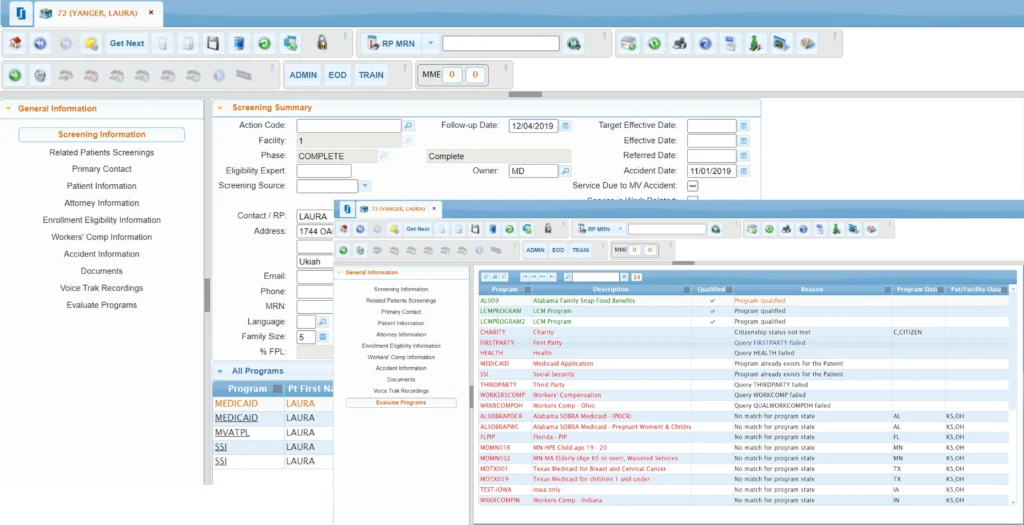Viewport: 1024px width, 525px height.
Task: Open the MVATPL program link
Action: 230,432
